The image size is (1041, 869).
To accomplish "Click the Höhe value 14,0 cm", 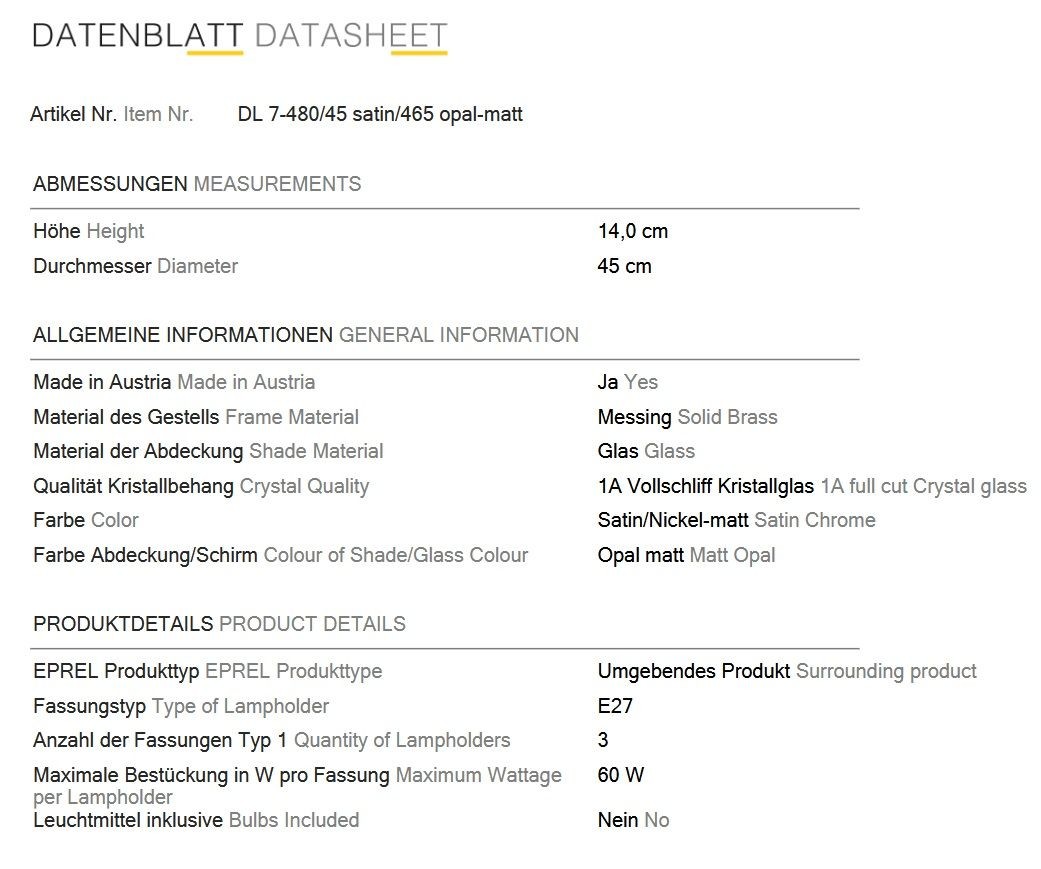I will tap(633, 231).
